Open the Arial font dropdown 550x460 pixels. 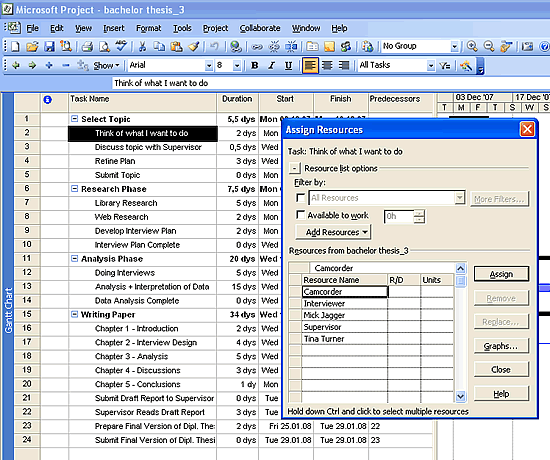[209, 66]
